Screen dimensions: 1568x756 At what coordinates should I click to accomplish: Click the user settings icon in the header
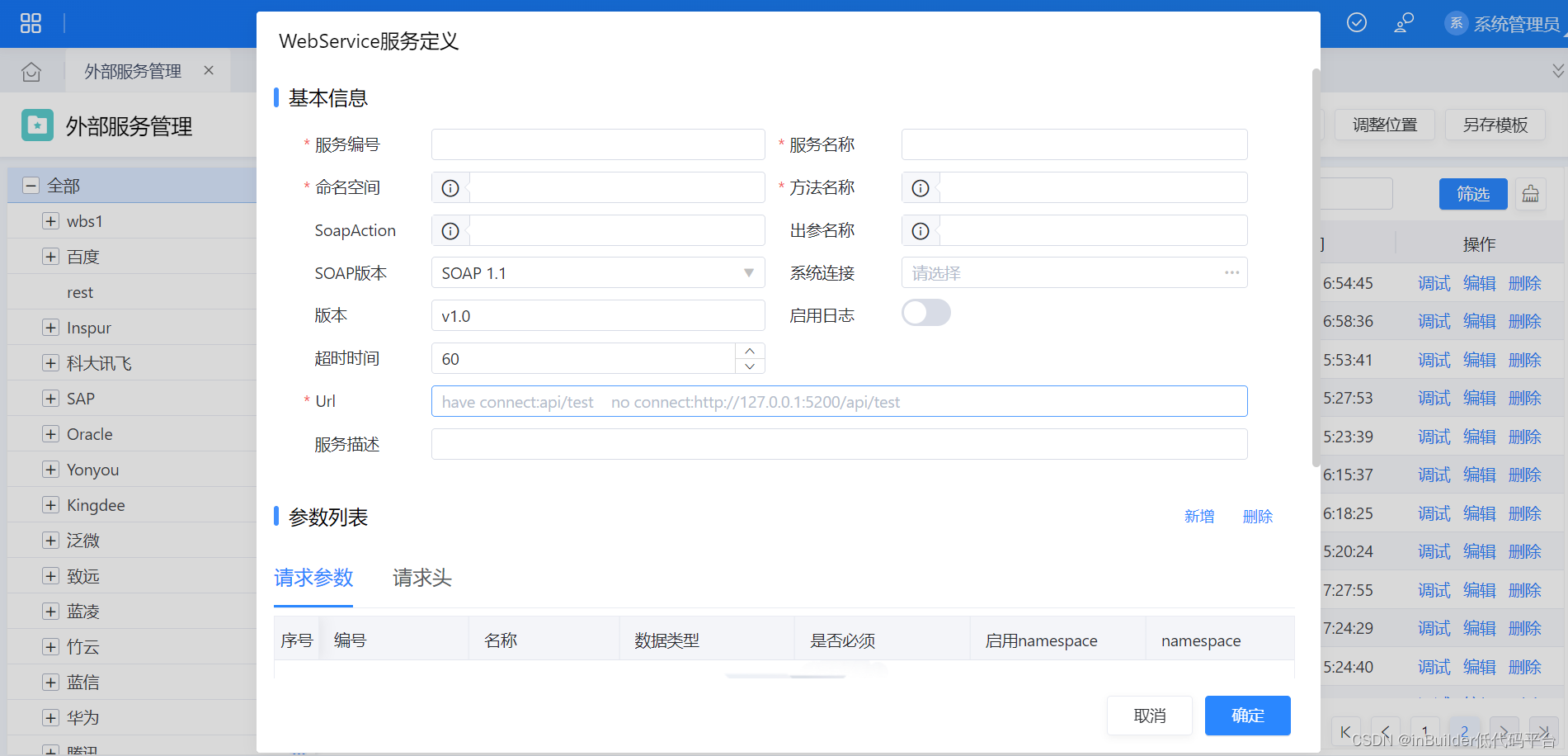pos(1404,23)
